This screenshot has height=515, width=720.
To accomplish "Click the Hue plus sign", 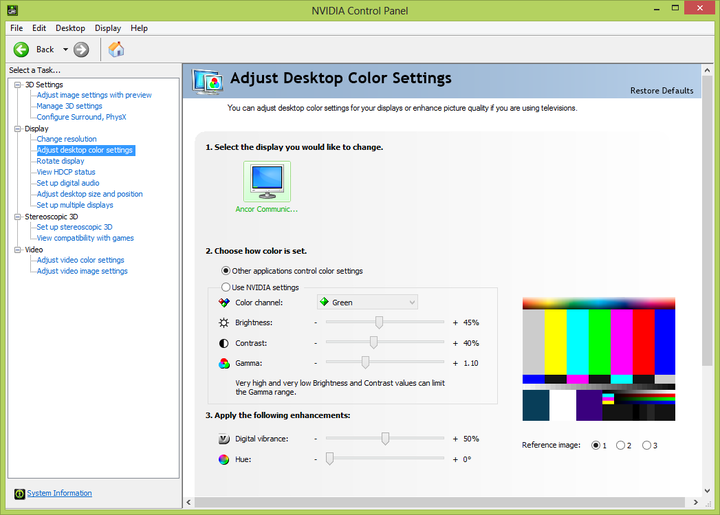I will click(455, 459).
